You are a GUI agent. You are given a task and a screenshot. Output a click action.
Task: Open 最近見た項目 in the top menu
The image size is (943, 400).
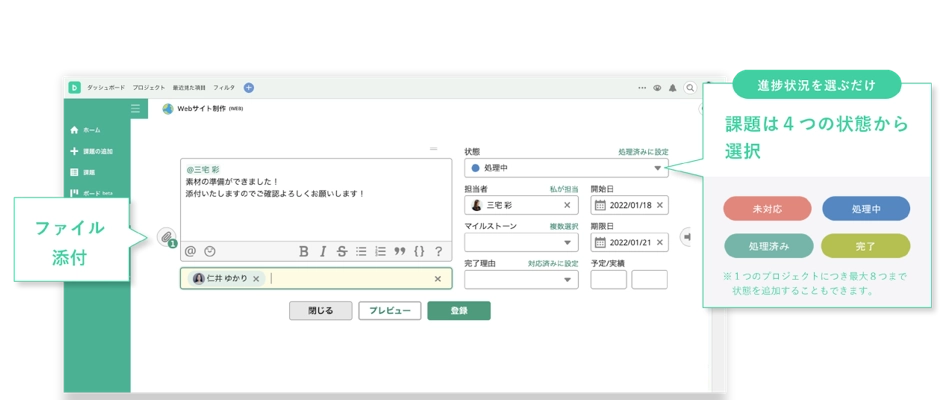(189, 88)
